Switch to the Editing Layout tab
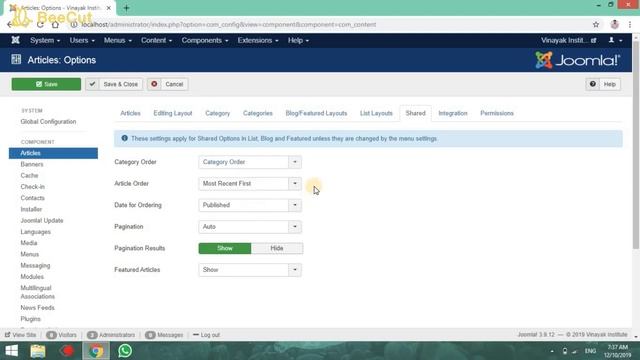 (173, 113)
